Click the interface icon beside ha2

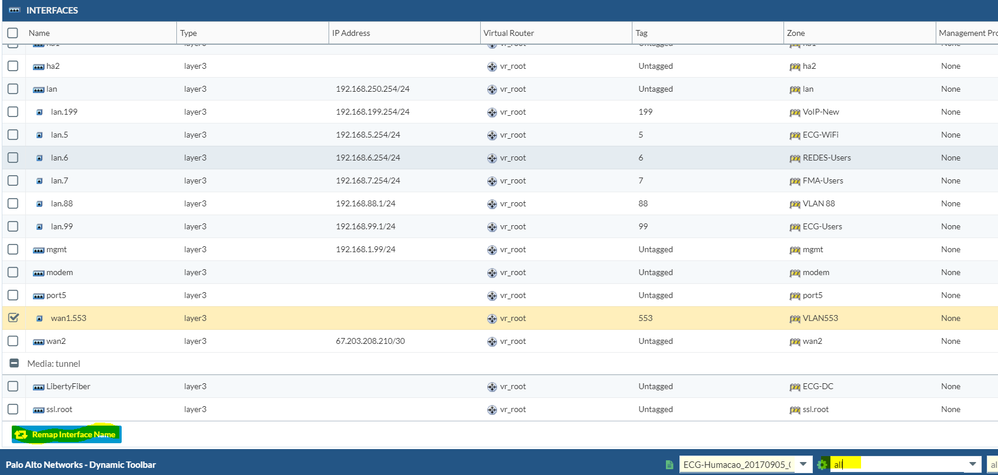[38, 66]
